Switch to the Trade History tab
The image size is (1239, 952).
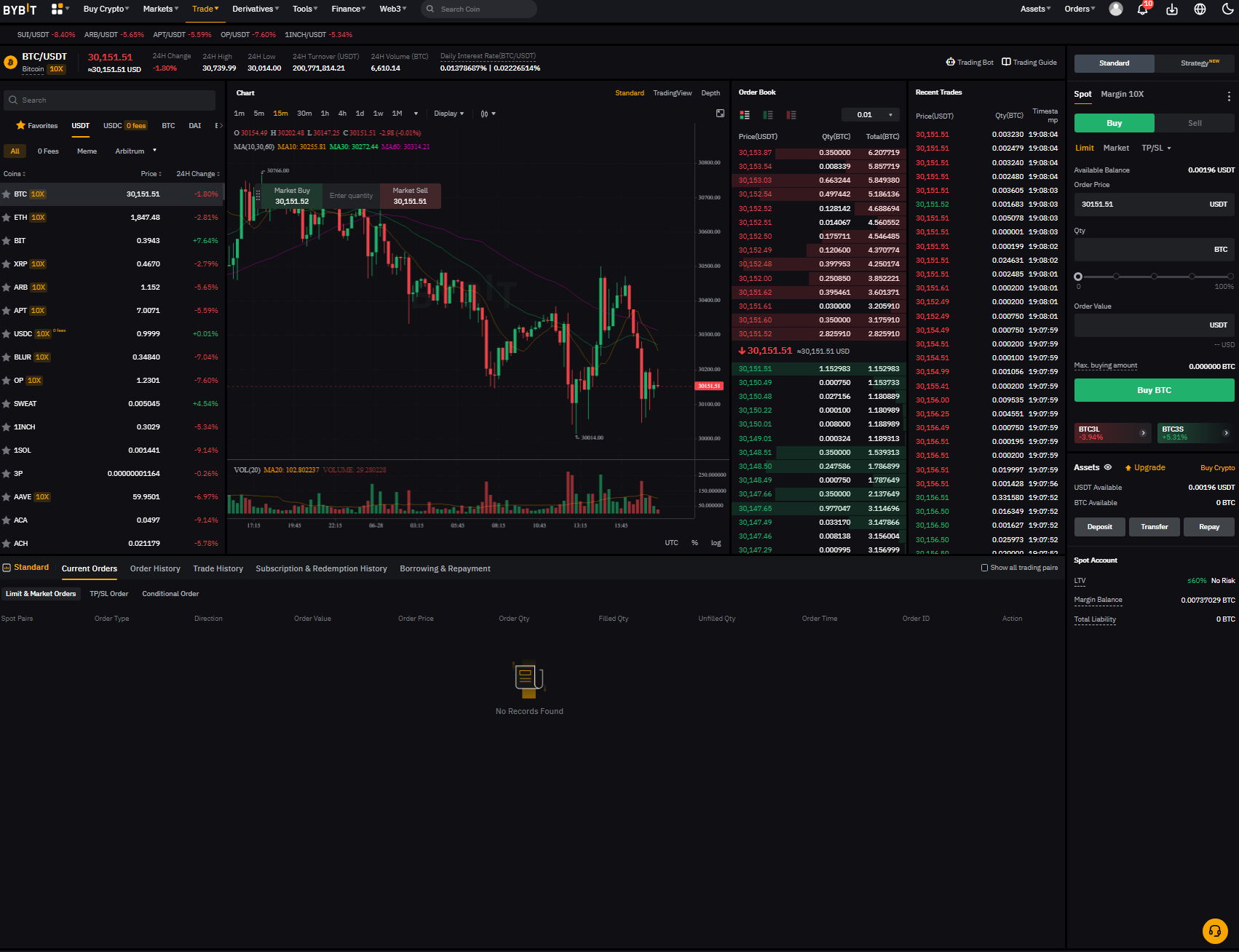(x=218, y=568)
